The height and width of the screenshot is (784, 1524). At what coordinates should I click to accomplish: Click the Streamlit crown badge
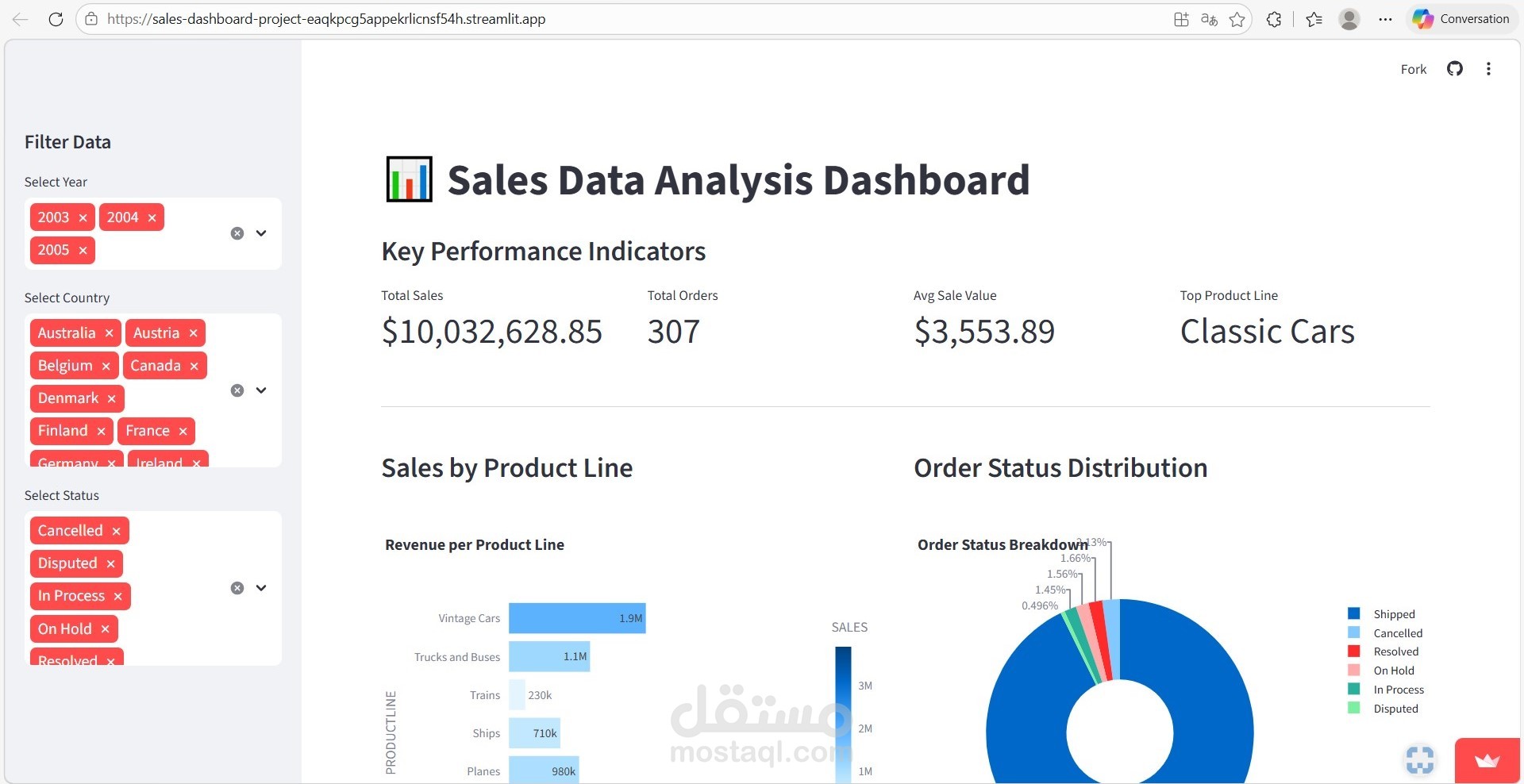(x=1487, y=761)
